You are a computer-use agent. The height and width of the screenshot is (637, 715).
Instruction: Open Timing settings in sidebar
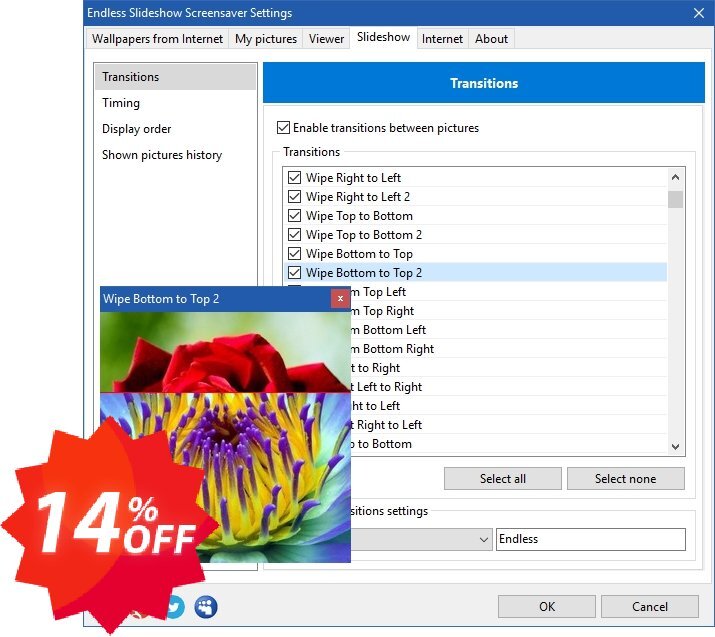(x=176, y=103)
